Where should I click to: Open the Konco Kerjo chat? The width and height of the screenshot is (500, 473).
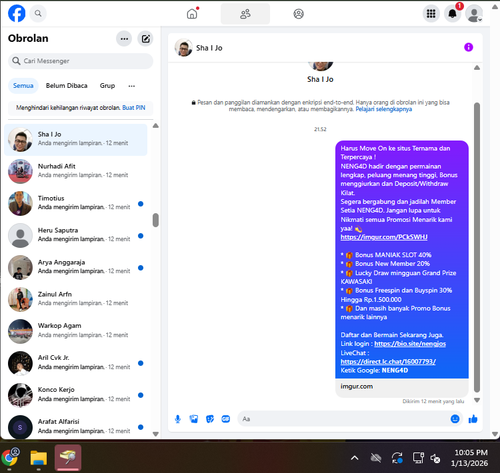pos(76,395)
